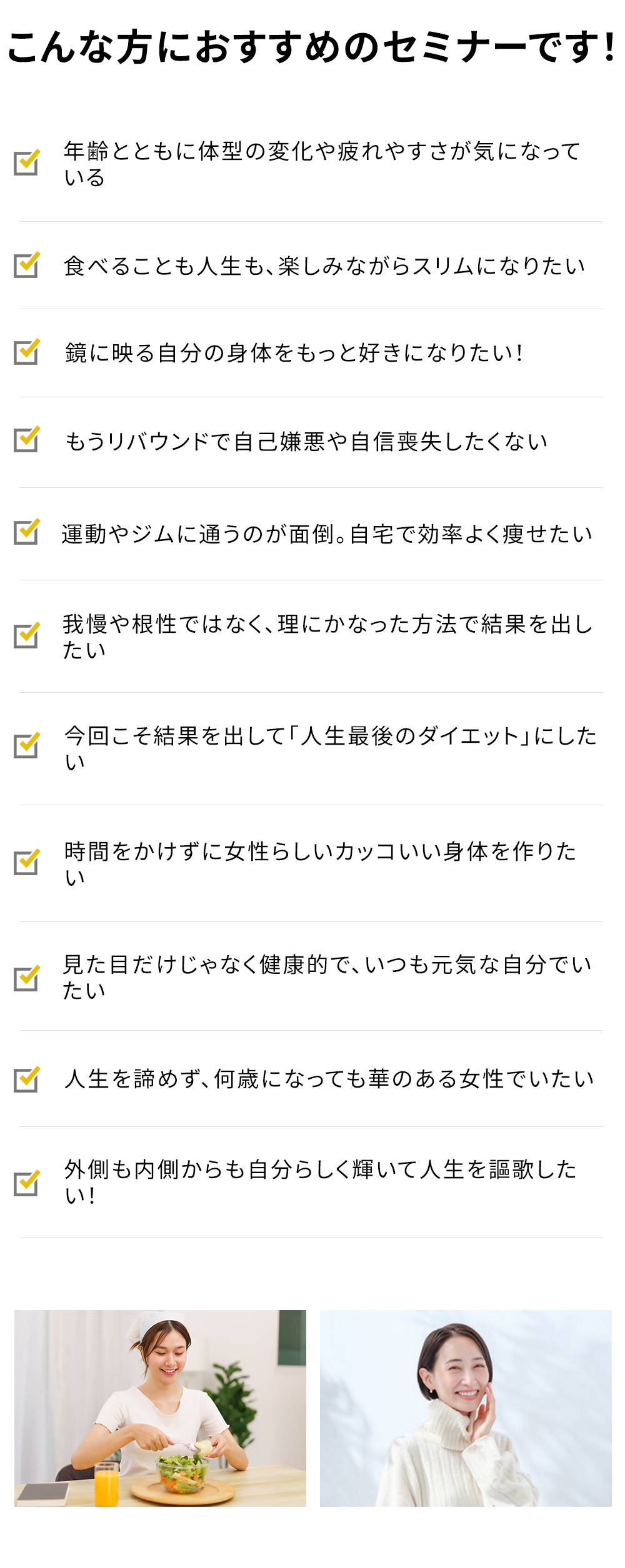Toggle the checkbox for 見た目だけじゃなく健康的で
The height and width of the screenshot is (1568, 625).
(27, 978)
